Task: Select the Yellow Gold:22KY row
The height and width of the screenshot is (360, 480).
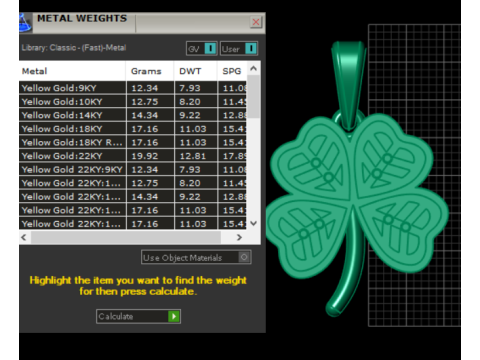Action: (x=133, y=156)
